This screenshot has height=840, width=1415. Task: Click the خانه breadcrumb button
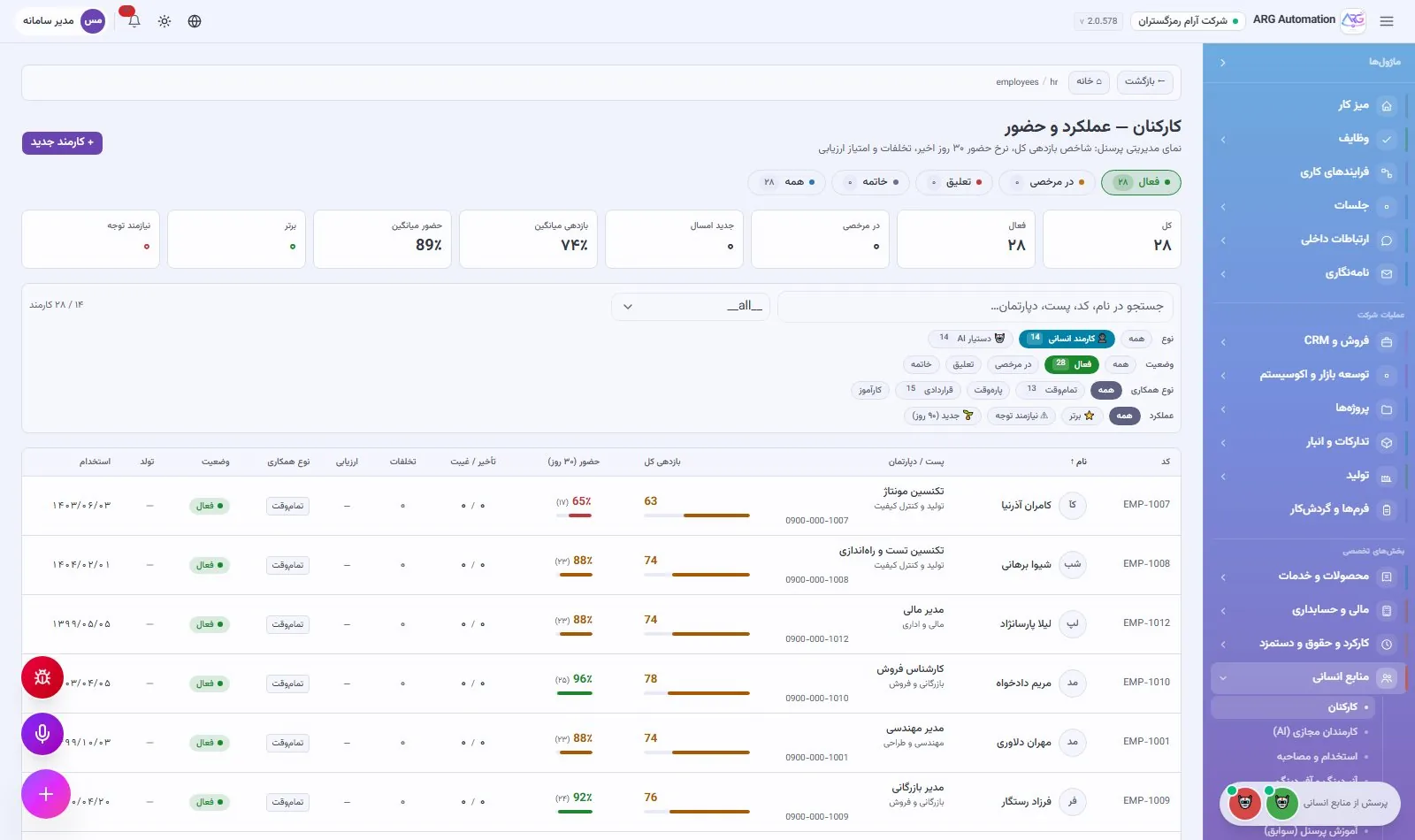tap(1089, 81)
